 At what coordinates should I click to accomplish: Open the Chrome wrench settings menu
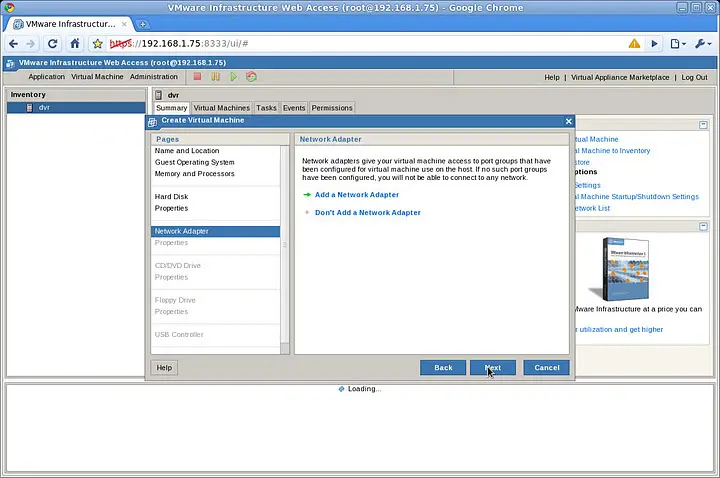pos(703,44)
